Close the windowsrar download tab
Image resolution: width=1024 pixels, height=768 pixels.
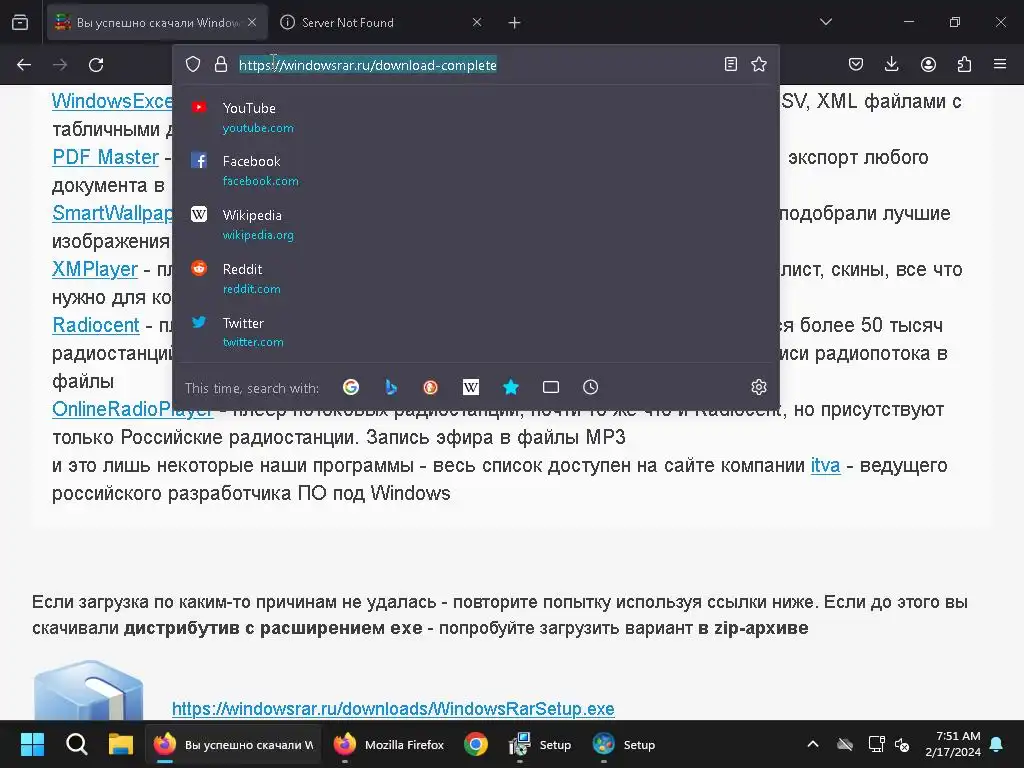pyautogui.click(x=252, y=22)
